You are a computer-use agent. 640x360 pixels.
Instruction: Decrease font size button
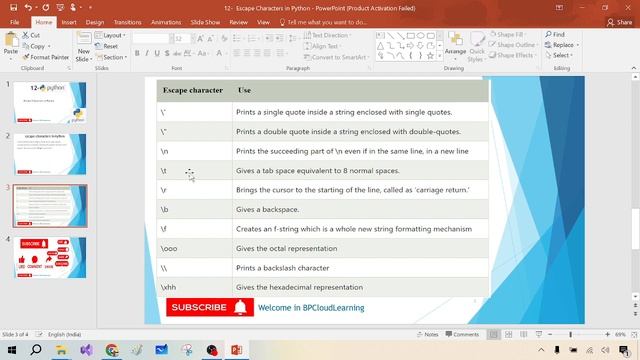[211, 39]
